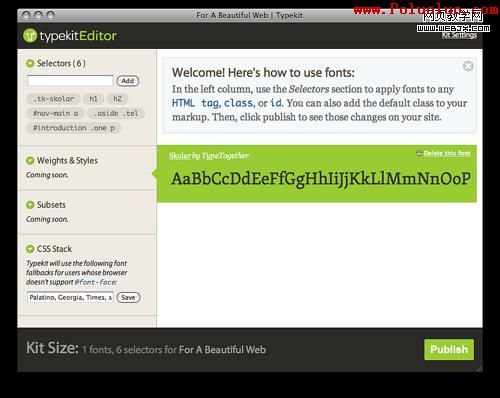The height and width of the screenshot is (398, 500).
Task: Click the Weights & Styles heading
Action: point(67,161)
